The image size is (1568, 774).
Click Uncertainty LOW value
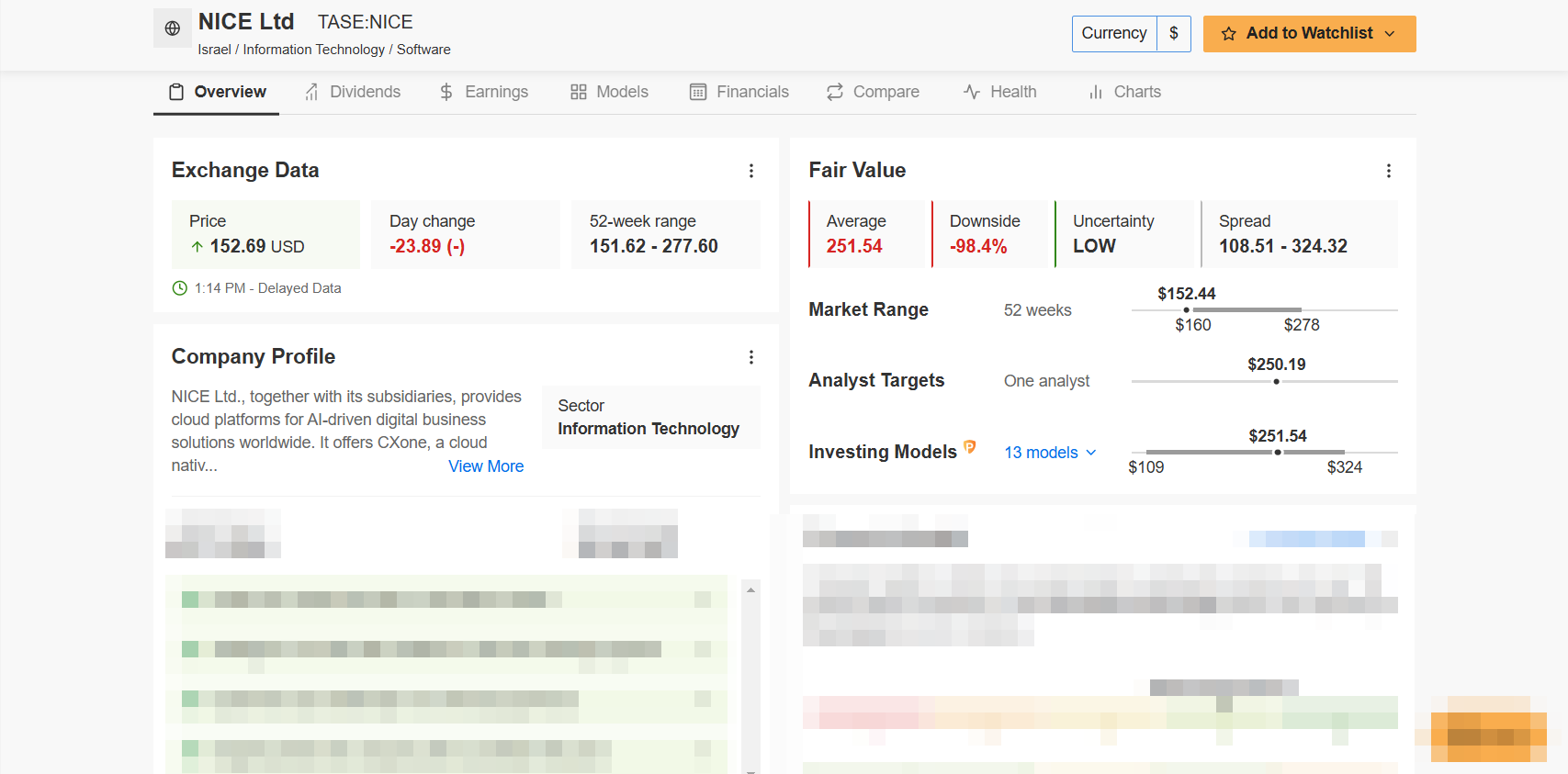(1094, 246)
